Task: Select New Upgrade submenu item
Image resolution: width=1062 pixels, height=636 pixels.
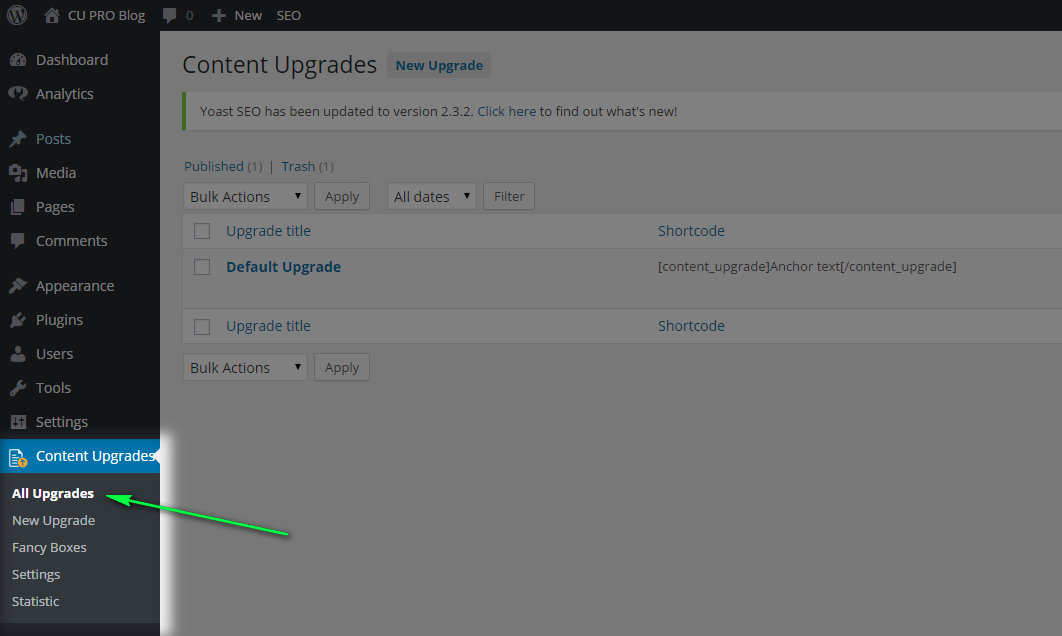Action: [x=54, y=520]
